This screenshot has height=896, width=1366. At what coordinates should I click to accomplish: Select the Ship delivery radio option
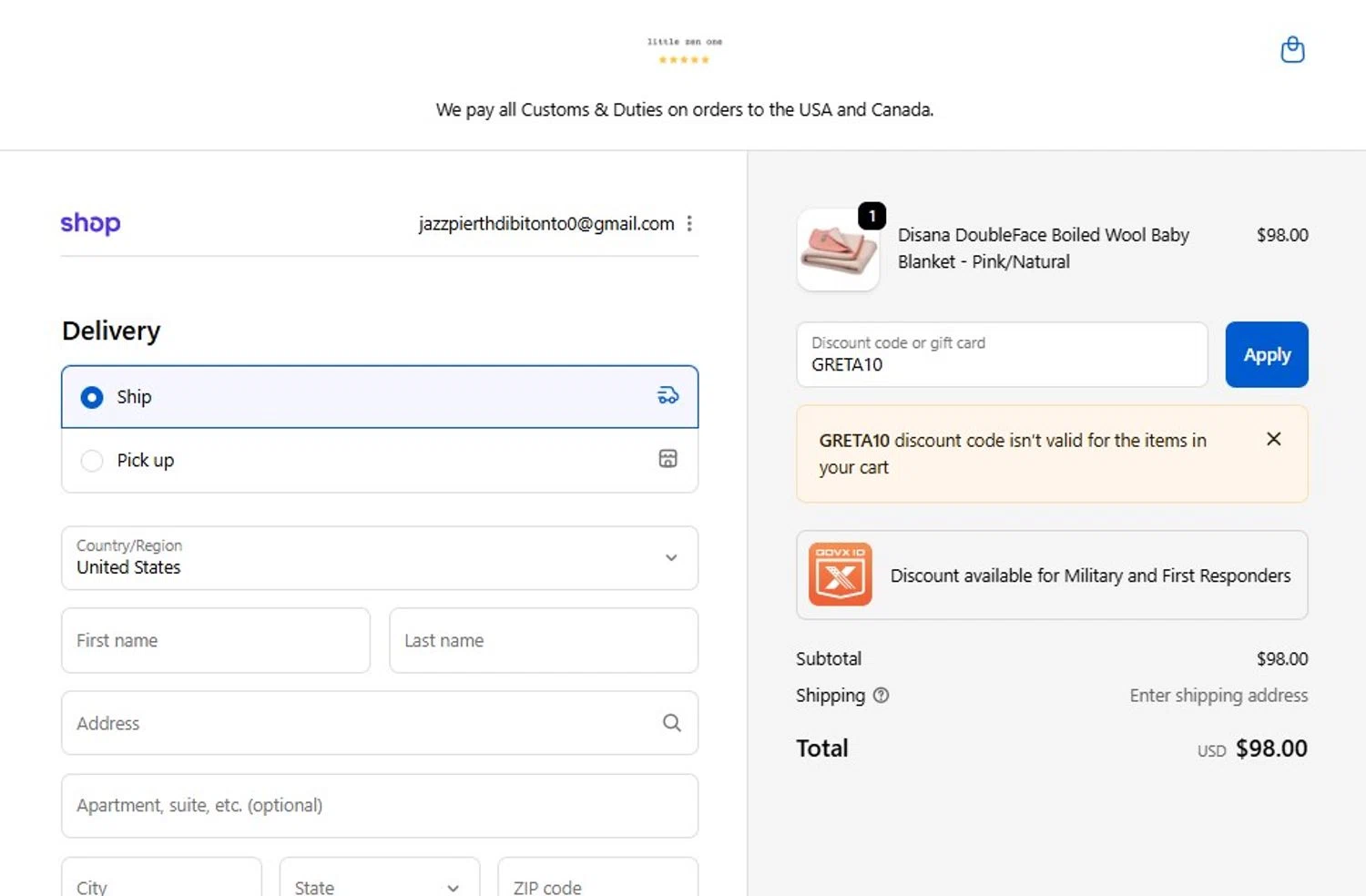[x=92, y=397]
